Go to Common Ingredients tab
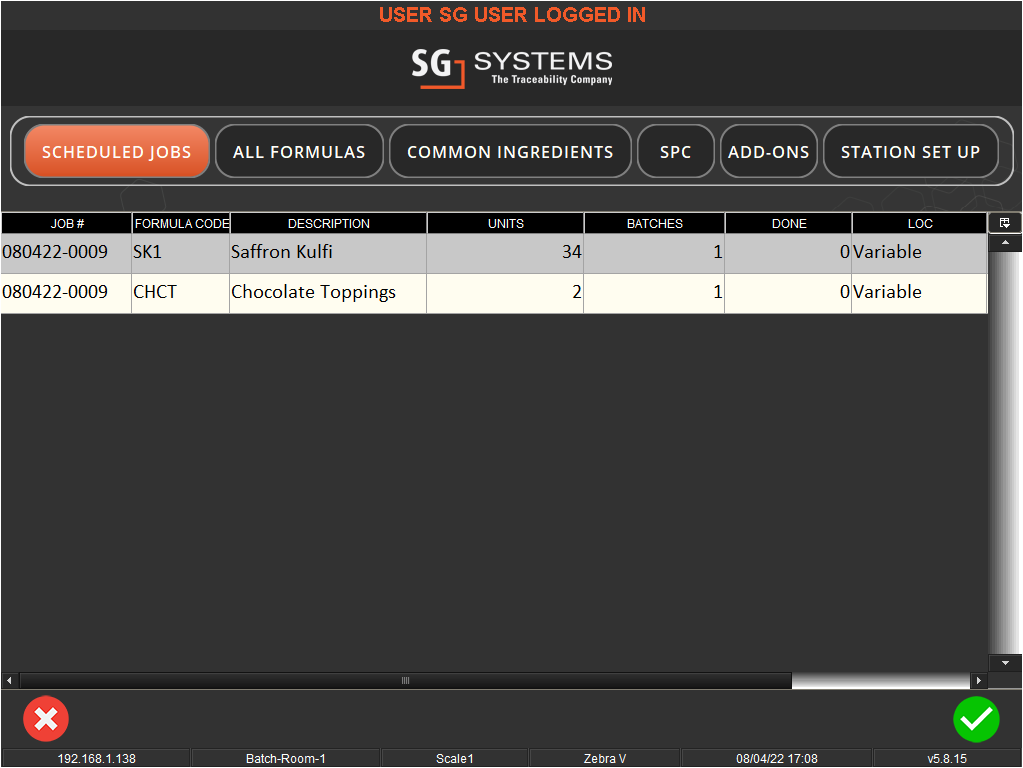The width and height of the screenshot is (1023, 768). tap(510, 151)
